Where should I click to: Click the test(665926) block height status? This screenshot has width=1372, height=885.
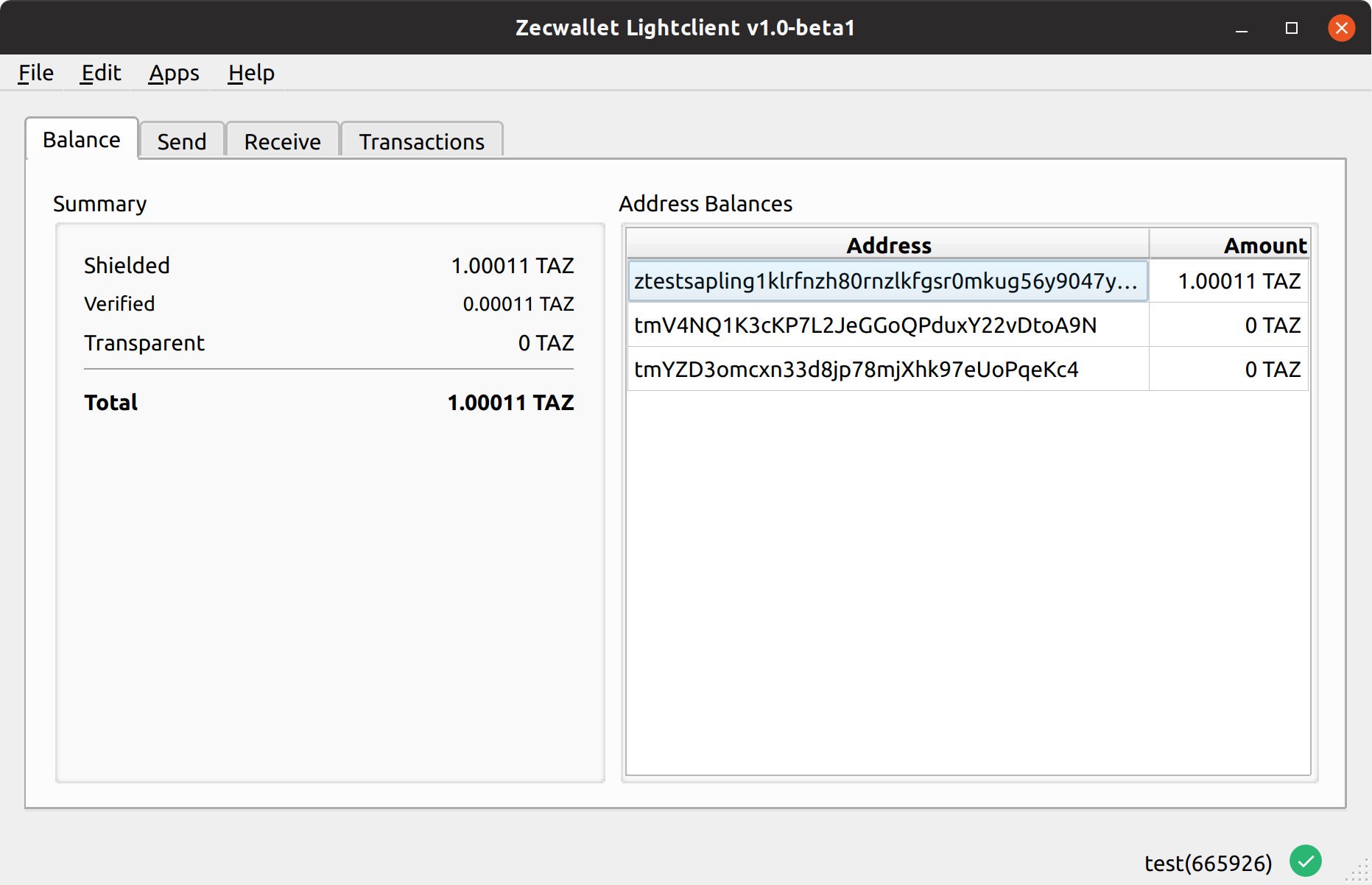[x=1208, y=863]
